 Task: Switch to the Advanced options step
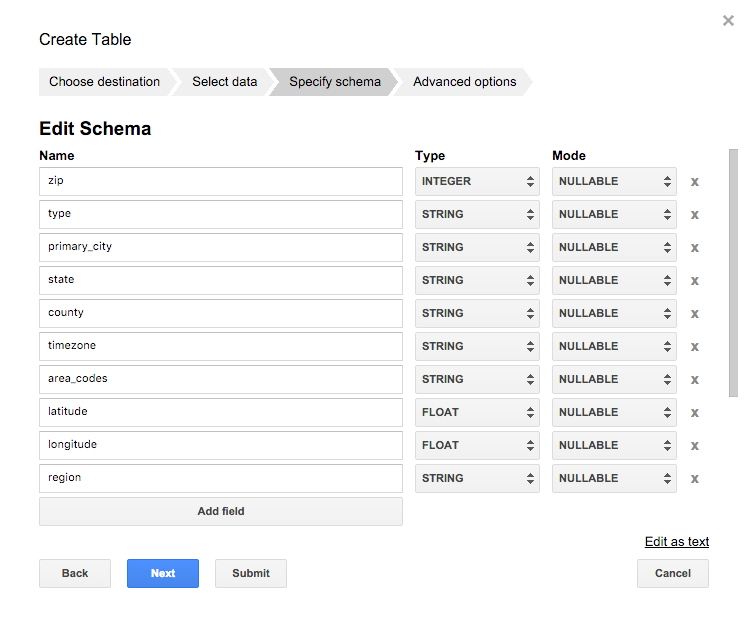click(x=464, y=82)
